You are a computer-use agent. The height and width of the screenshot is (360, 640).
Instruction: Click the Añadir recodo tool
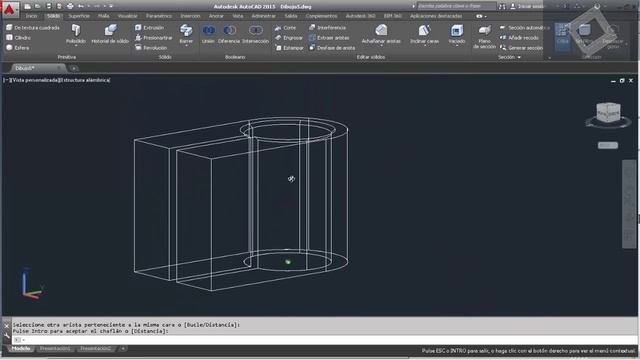[x=519, y=38]
